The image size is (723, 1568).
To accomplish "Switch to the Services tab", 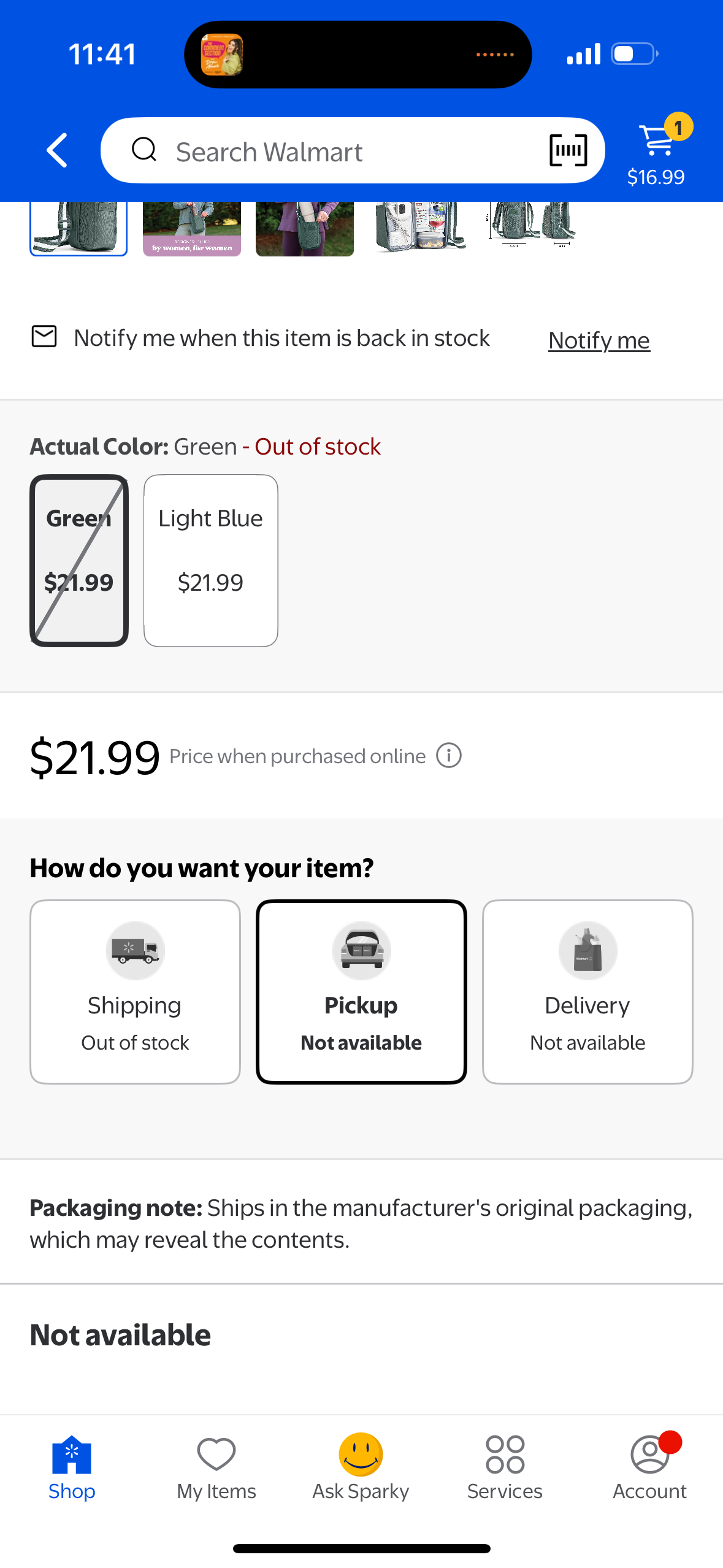I will (505, 1467).
